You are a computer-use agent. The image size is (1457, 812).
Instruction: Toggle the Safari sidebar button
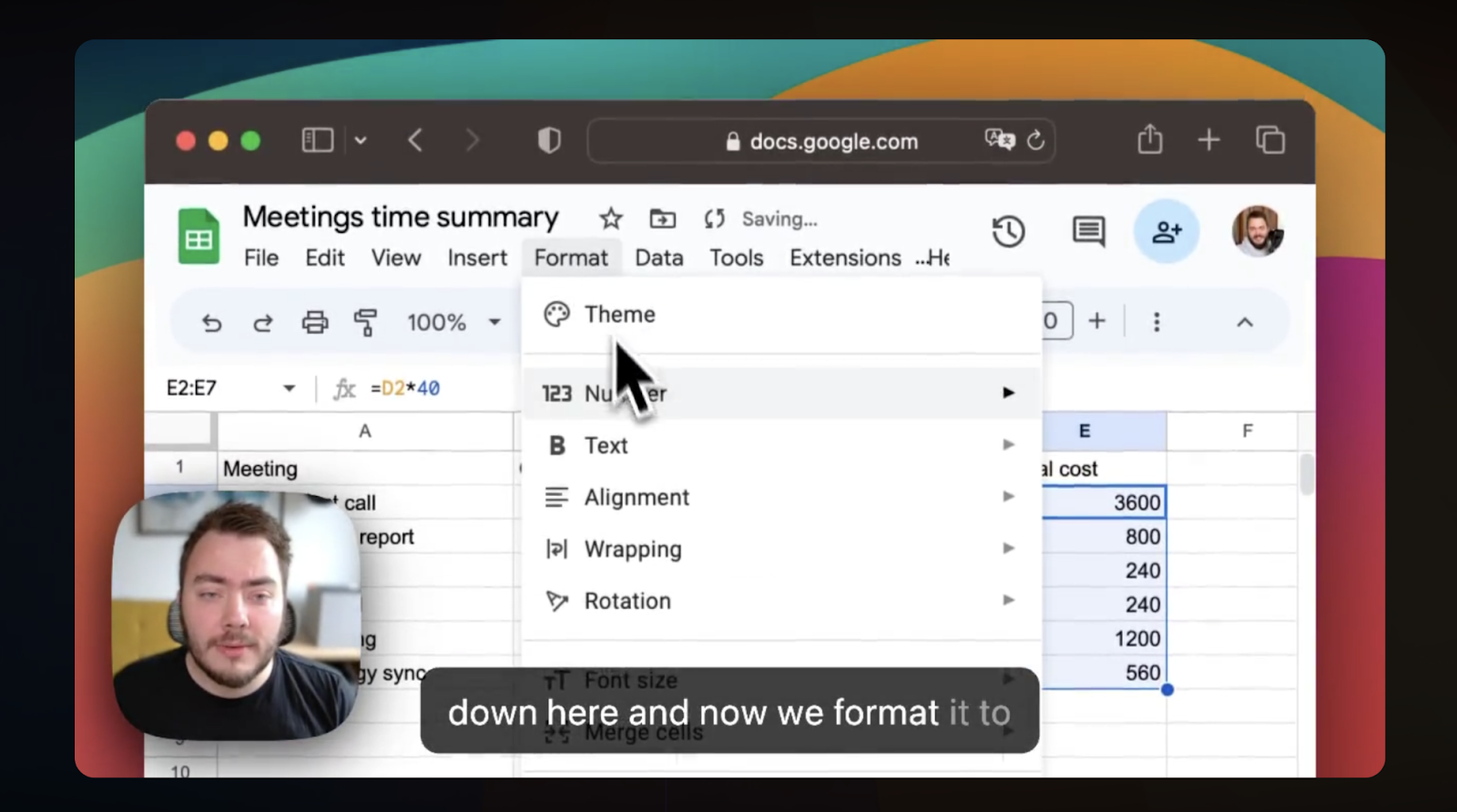click(318, 140)
